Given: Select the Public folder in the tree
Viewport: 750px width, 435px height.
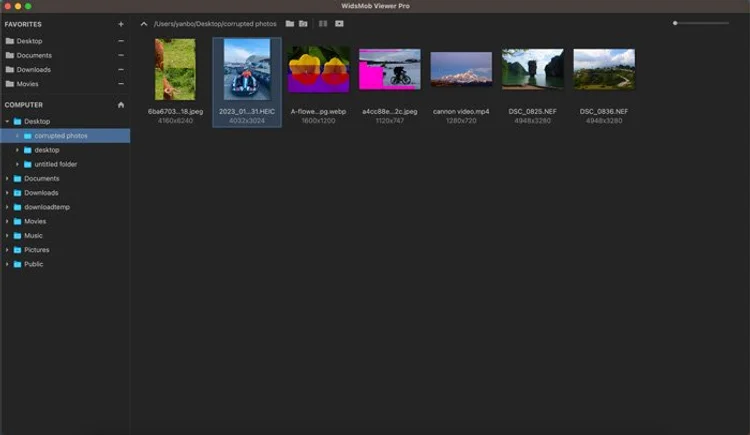Looking at the screenshot, I should [x=33, y=264].
